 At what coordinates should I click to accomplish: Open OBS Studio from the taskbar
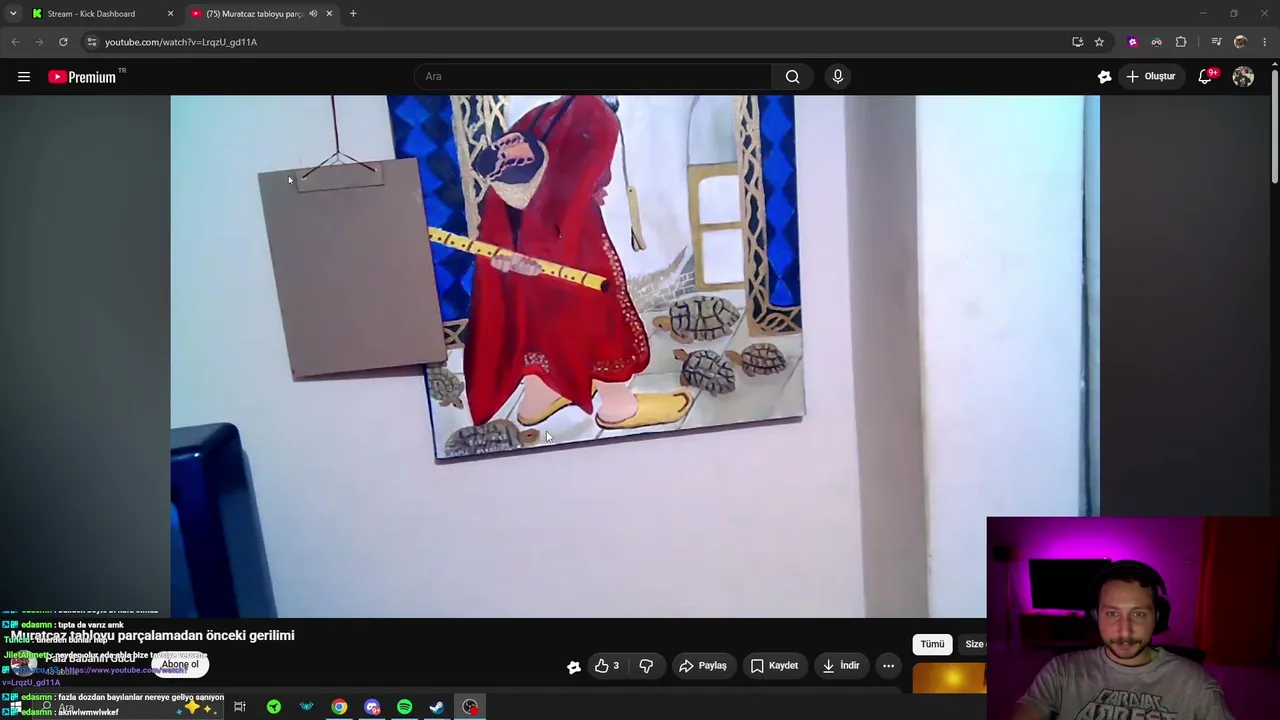[470, 707]
